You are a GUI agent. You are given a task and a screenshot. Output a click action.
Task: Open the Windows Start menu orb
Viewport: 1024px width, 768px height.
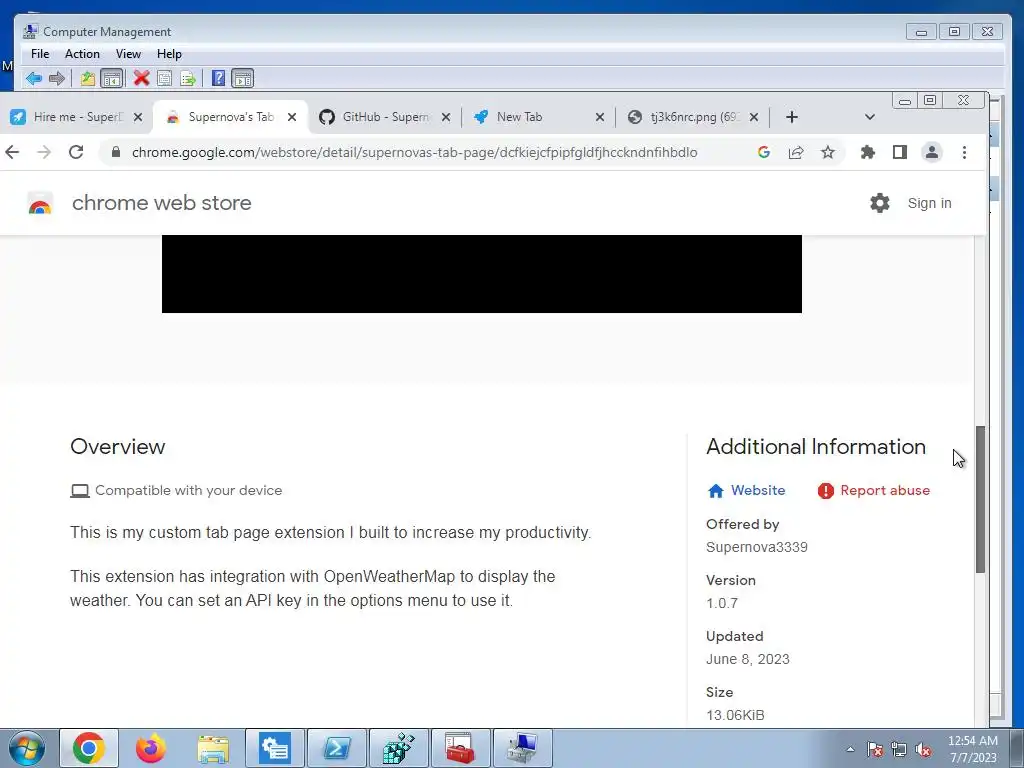26,748
